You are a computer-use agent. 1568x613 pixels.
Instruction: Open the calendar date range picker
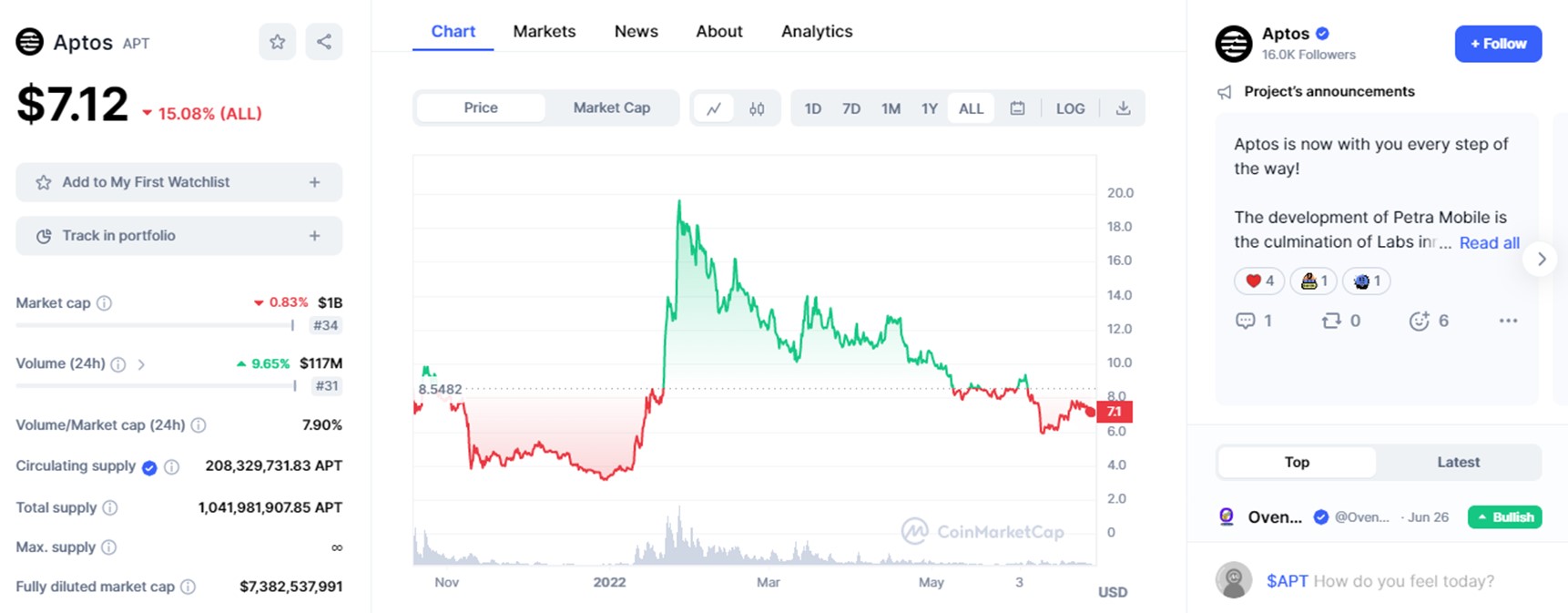pyautogui.click(x=1017, y=108)
